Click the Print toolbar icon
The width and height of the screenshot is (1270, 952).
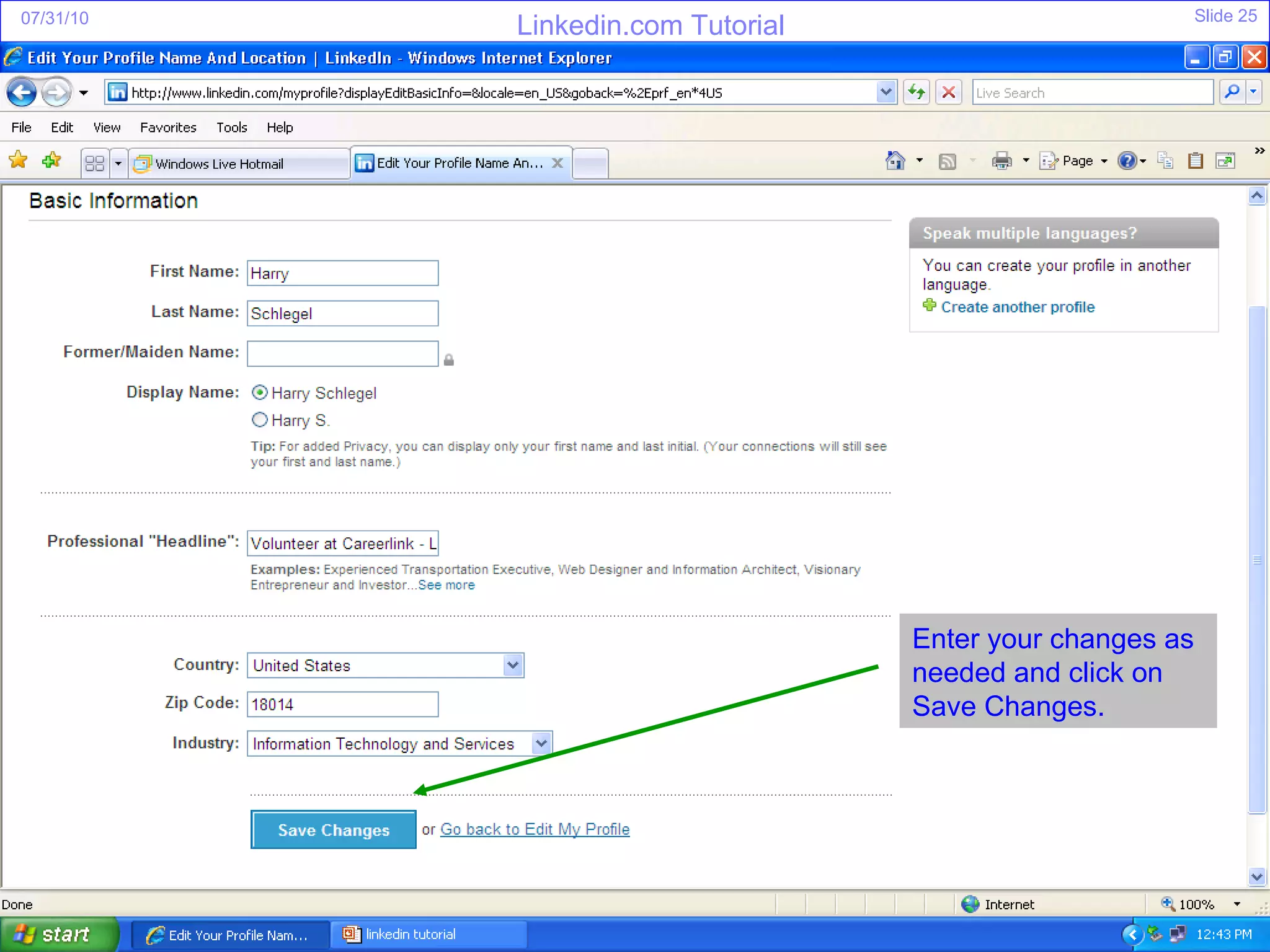1001,161
